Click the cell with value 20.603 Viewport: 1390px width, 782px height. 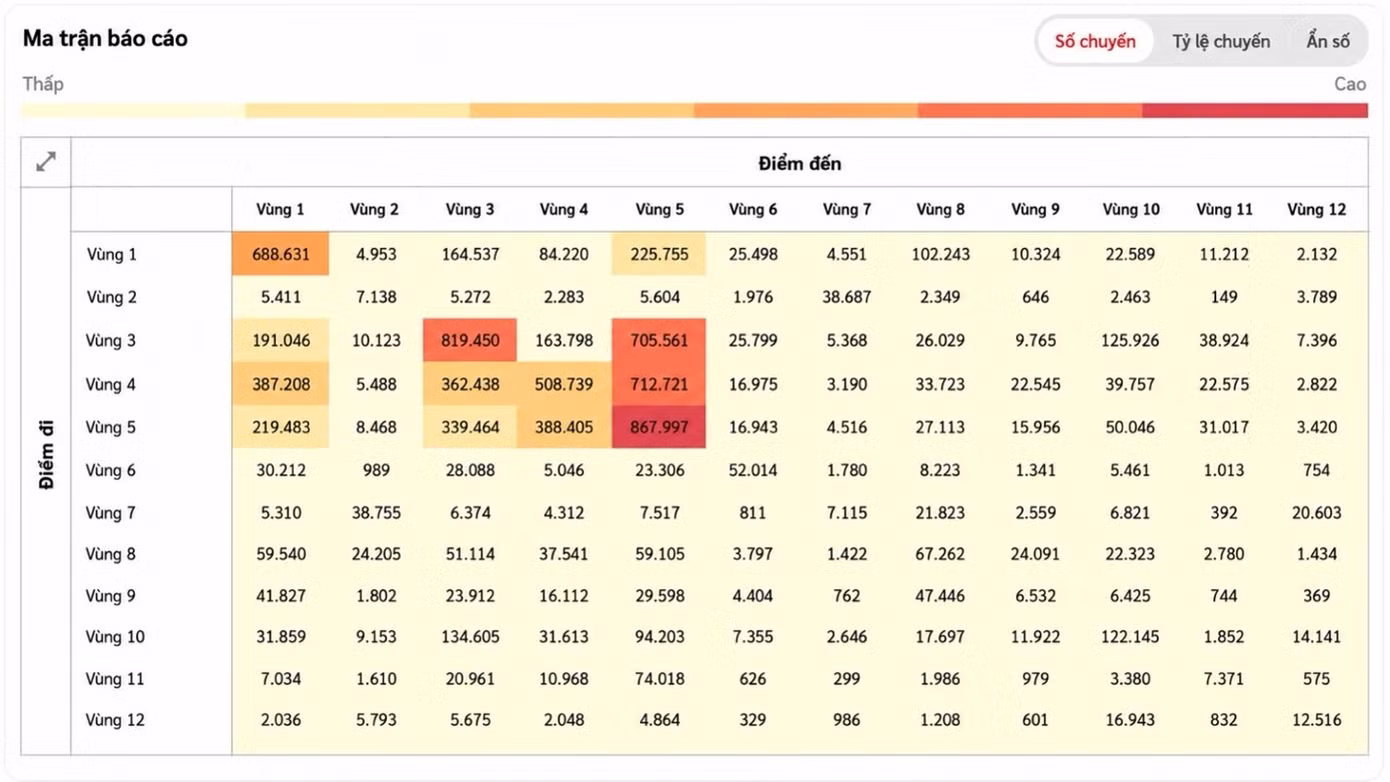pos(1316,513)
